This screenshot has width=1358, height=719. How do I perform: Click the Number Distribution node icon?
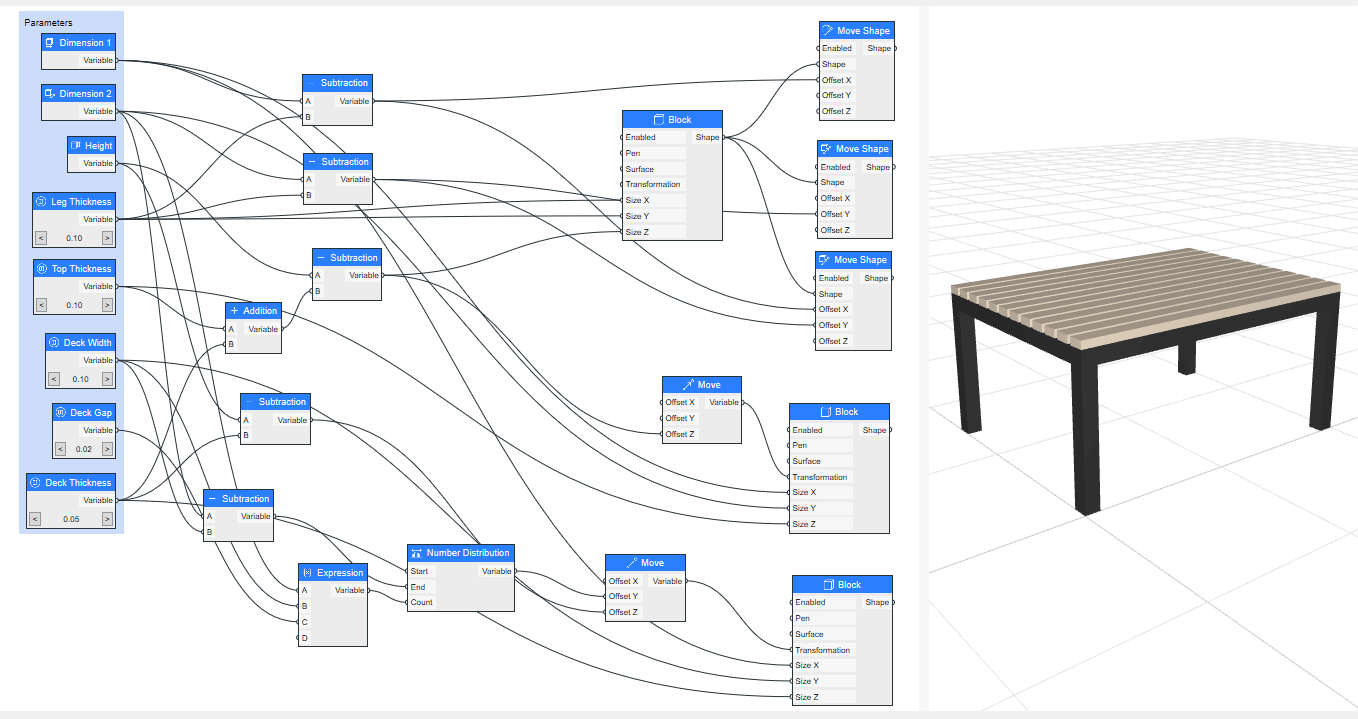tap(416, 553)
